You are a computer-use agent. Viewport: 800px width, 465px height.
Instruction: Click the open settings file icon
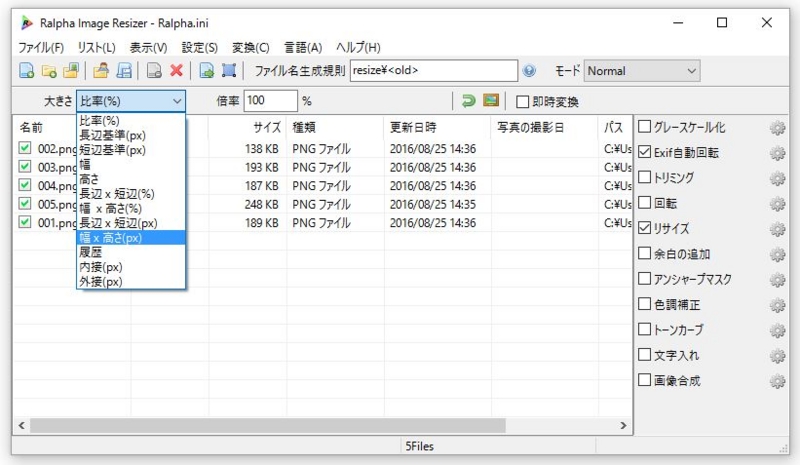click(x=101, y=71)
